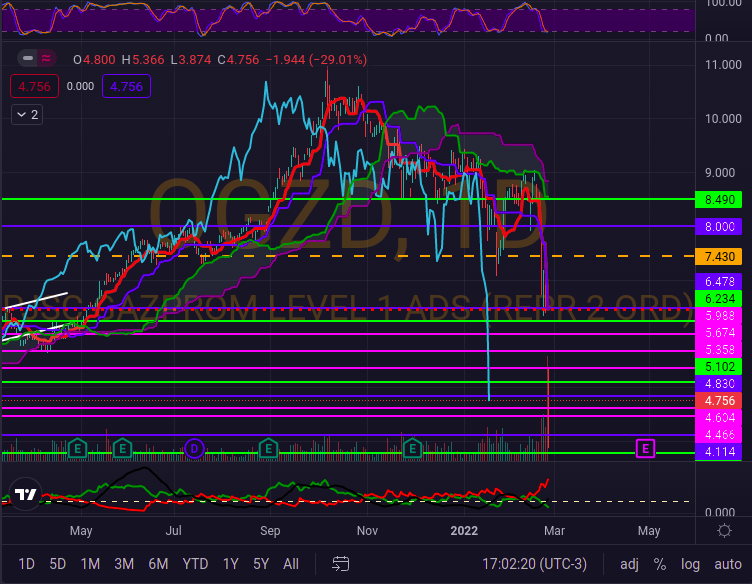Open the go-to-date calendar icon
752x584 pixels.
coord(341,564)
